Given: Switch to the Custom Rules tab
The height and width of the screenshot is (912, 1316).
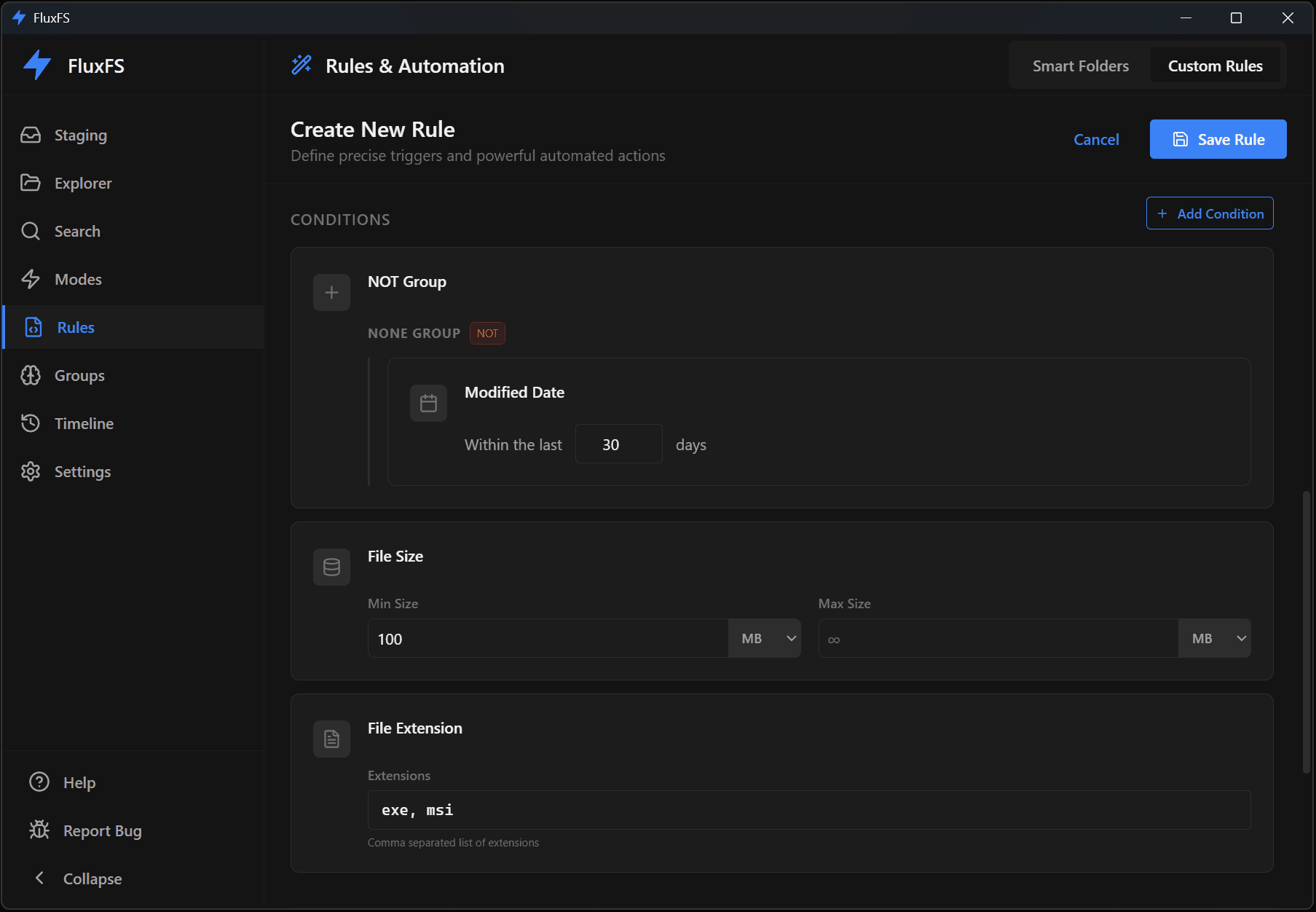Looking at the screenshot, I should [1215, 65].
